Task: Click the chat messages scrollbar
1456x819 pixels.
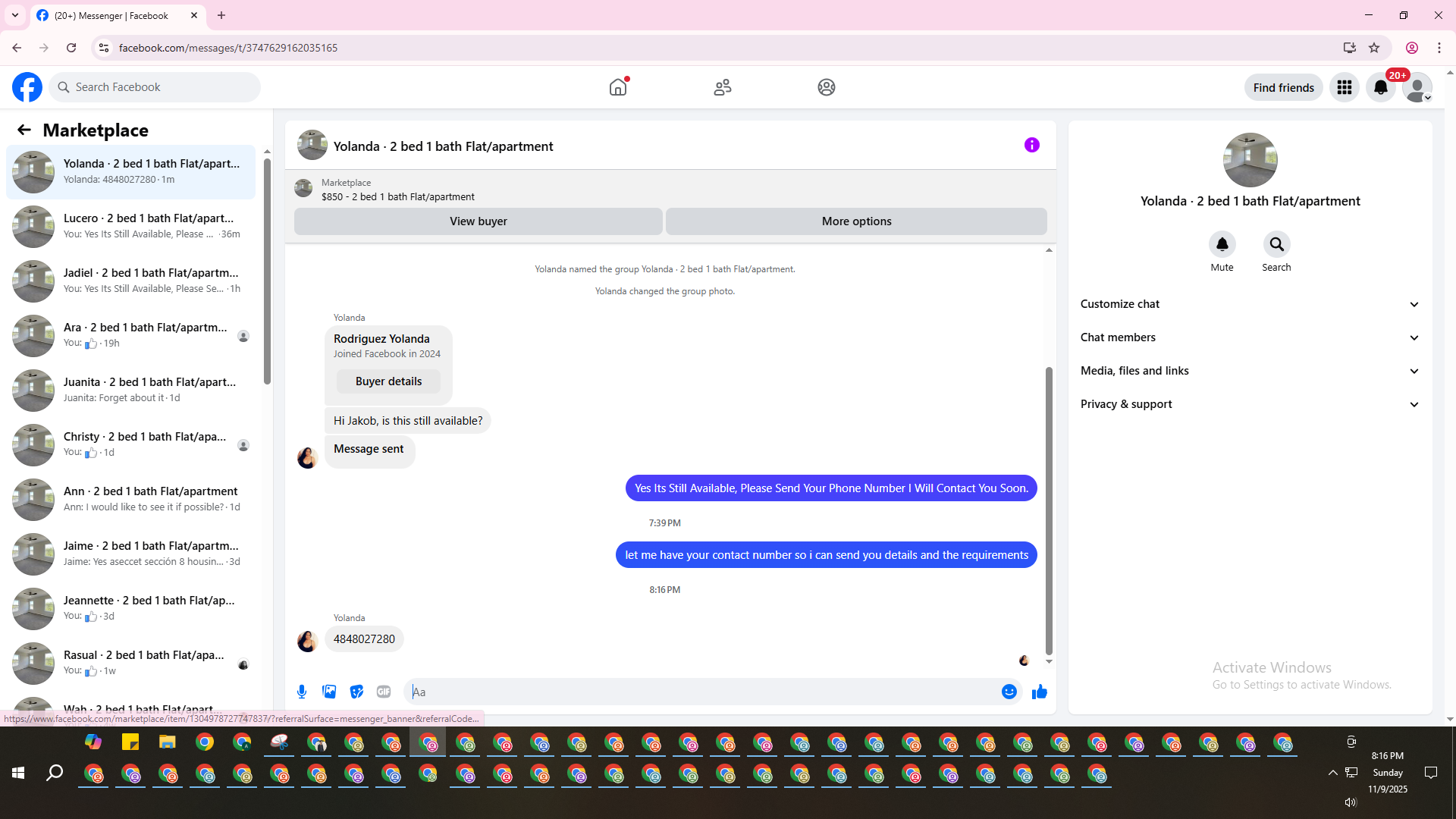Action: 1049,510
